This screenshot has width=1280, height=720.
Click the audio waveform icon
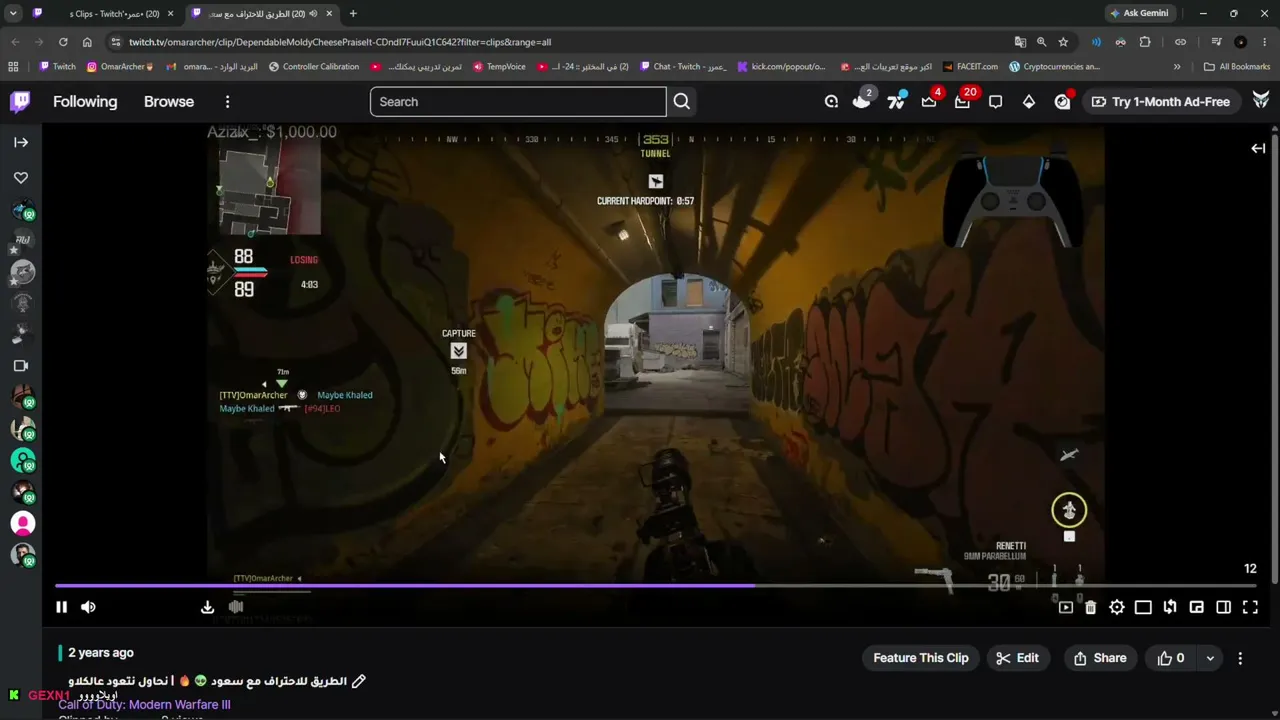pyautogui.click(x=236, y=607)
